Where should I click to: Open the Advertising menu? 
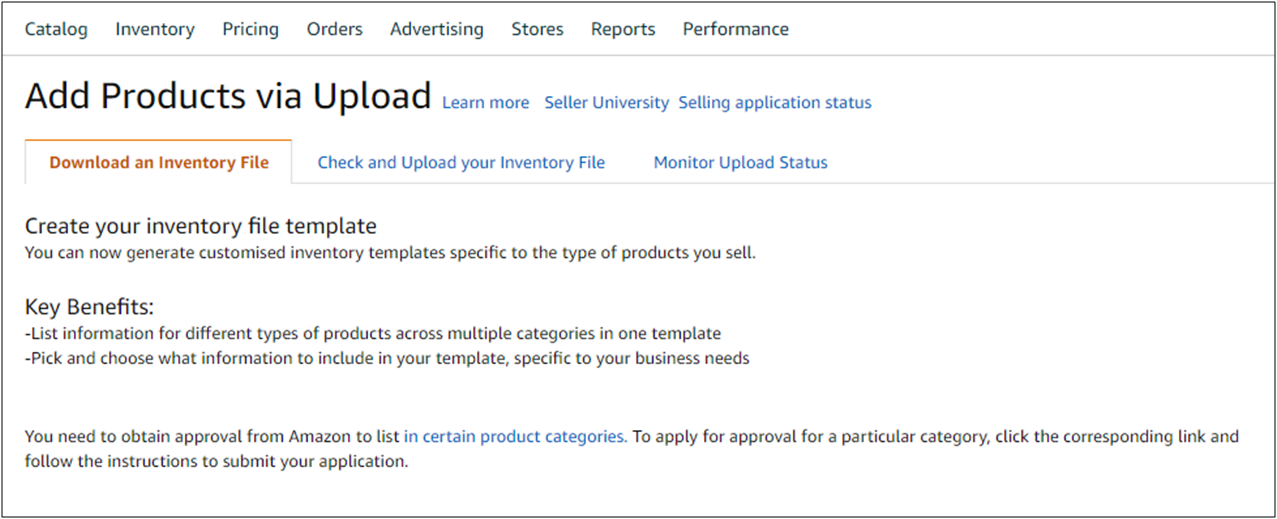[x=437, y=29]
